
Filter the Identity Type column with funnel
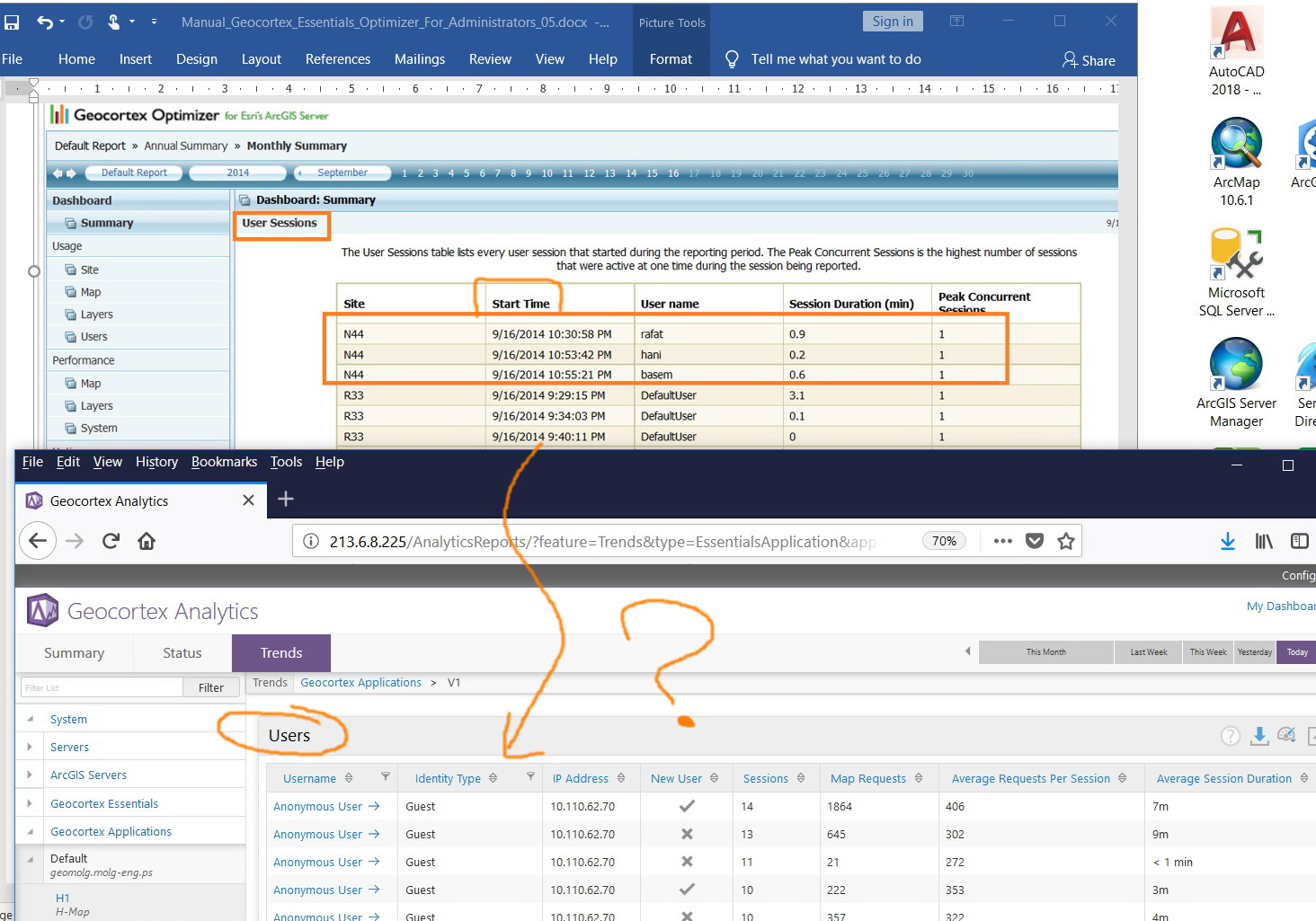tap(530, 777)
